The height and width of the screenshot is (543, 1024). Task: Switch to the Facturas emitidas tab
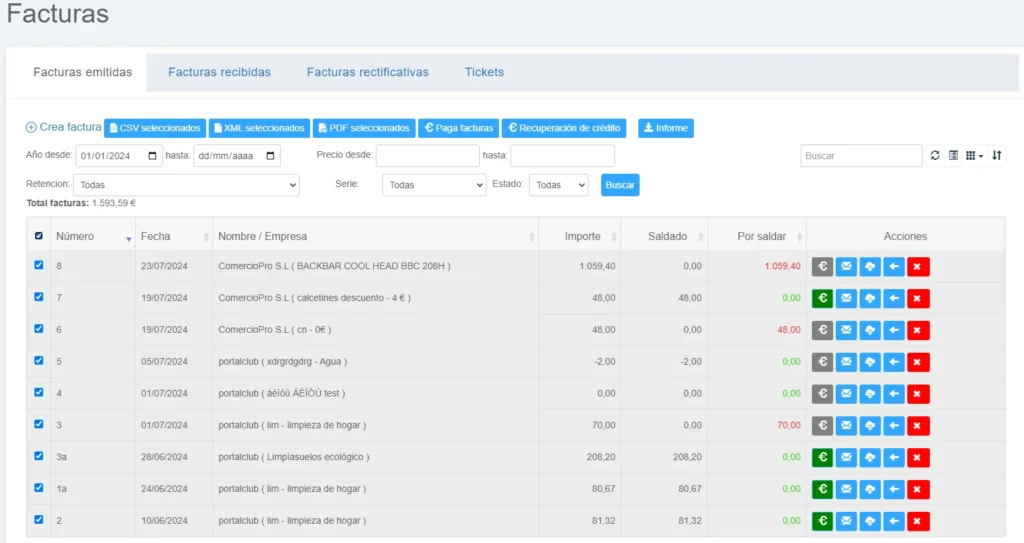point(82,72)
